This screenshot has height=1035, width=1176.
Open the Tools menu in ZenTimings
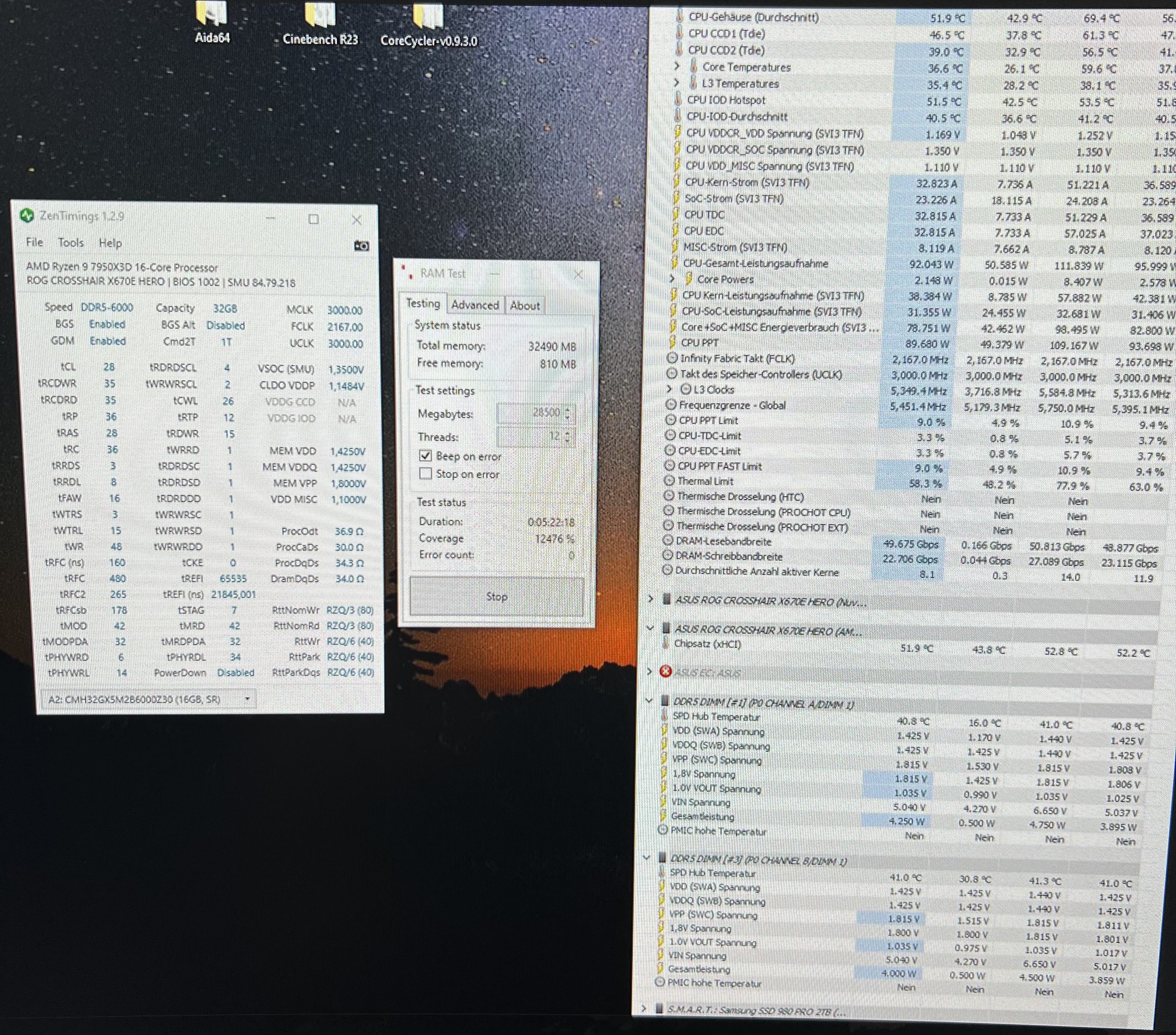pyautogui.click(x=71, y=243)
